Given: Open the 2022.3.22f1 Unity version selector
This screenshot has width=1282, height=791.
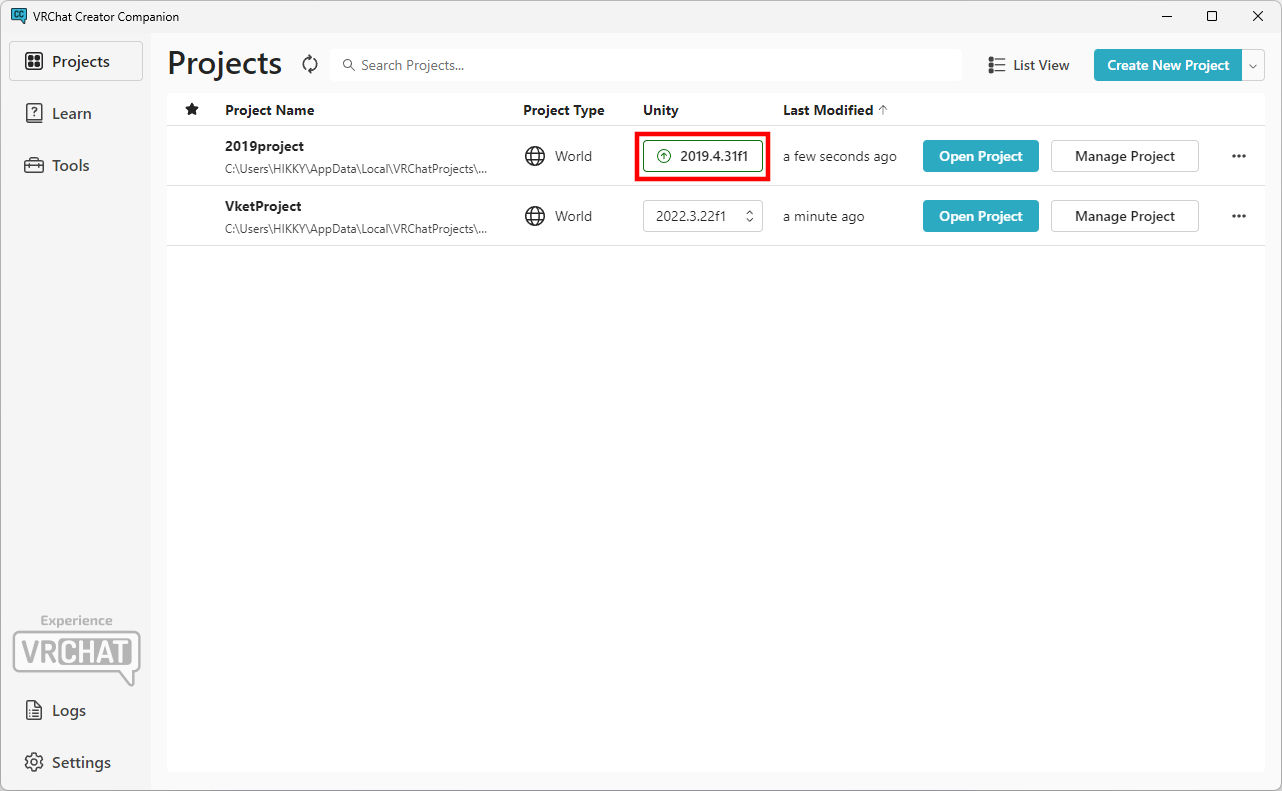Looking at the screenshot, I should 702,216.
